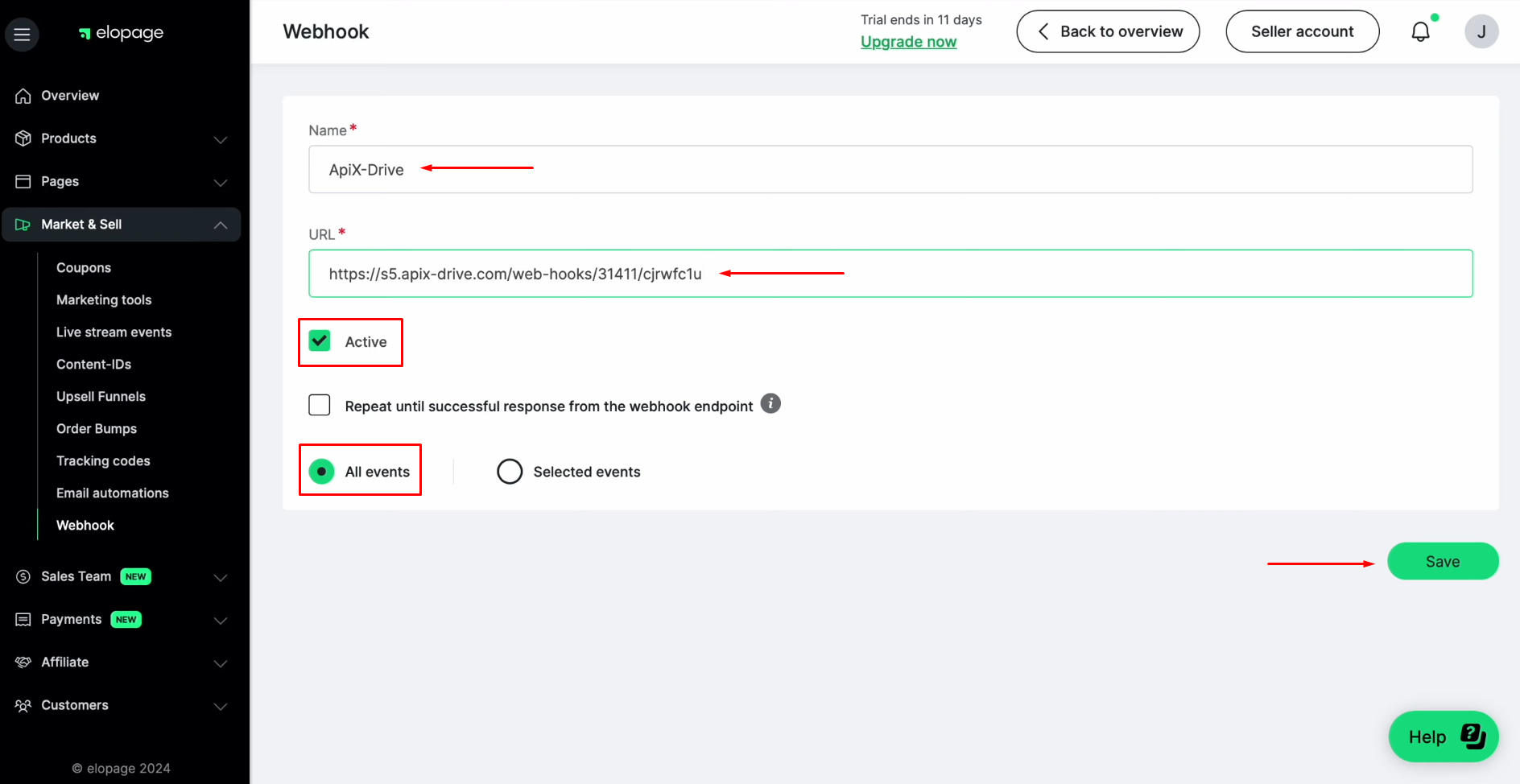Open Upsell Funnels
This screenshot has height=784, width=1520.
[x=101, y=397]
